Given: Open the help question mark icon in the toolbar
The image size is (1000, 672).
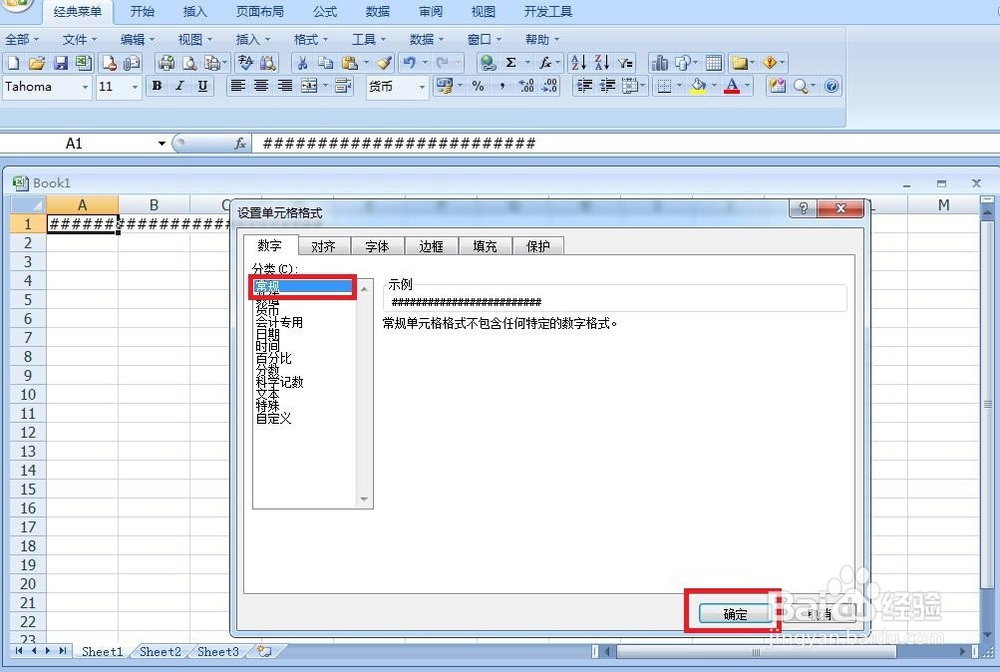Looking at the screenshot, I should (831, 86).
